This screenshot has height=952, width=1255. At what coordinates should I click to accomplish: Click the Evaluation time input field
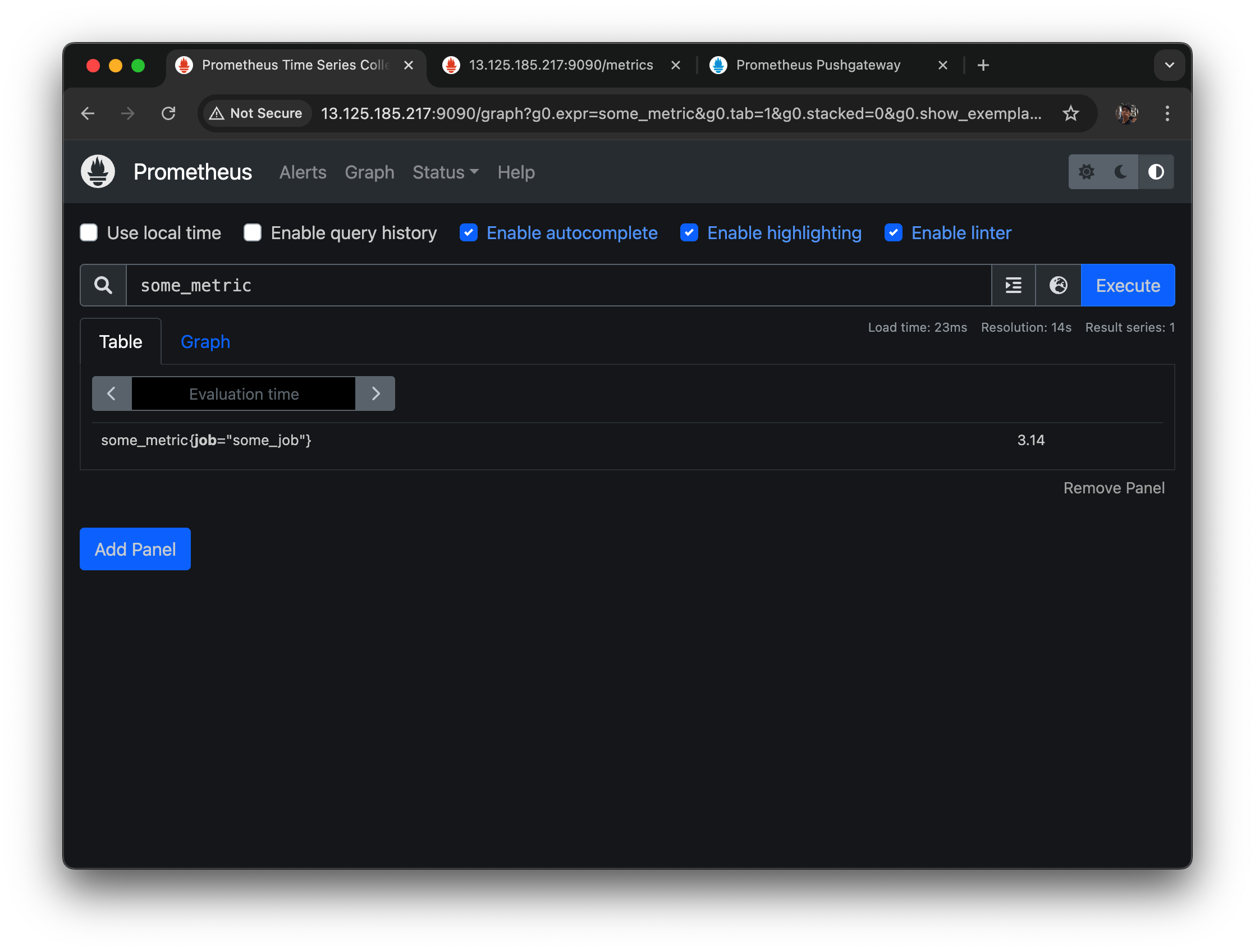click(244, 393)
